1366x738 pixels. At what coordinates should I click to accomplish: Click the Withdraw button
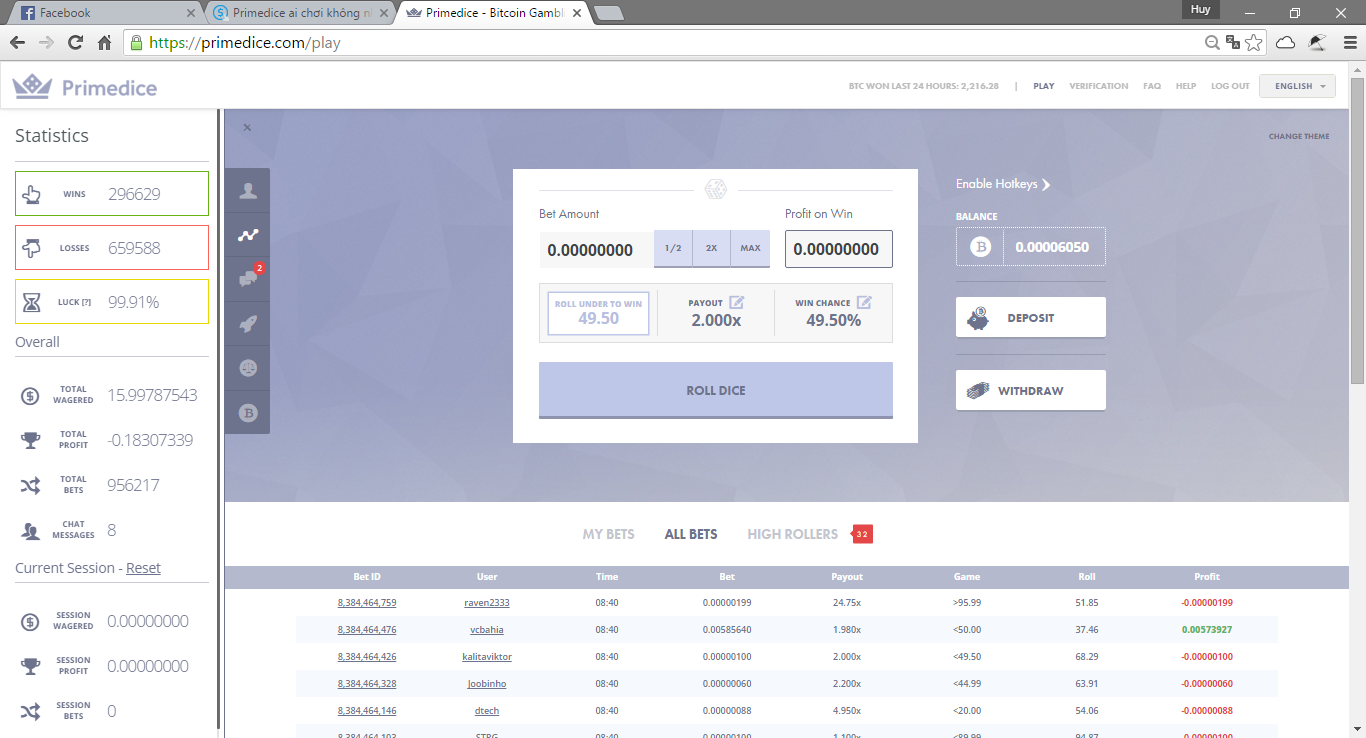click(1031, 390)
